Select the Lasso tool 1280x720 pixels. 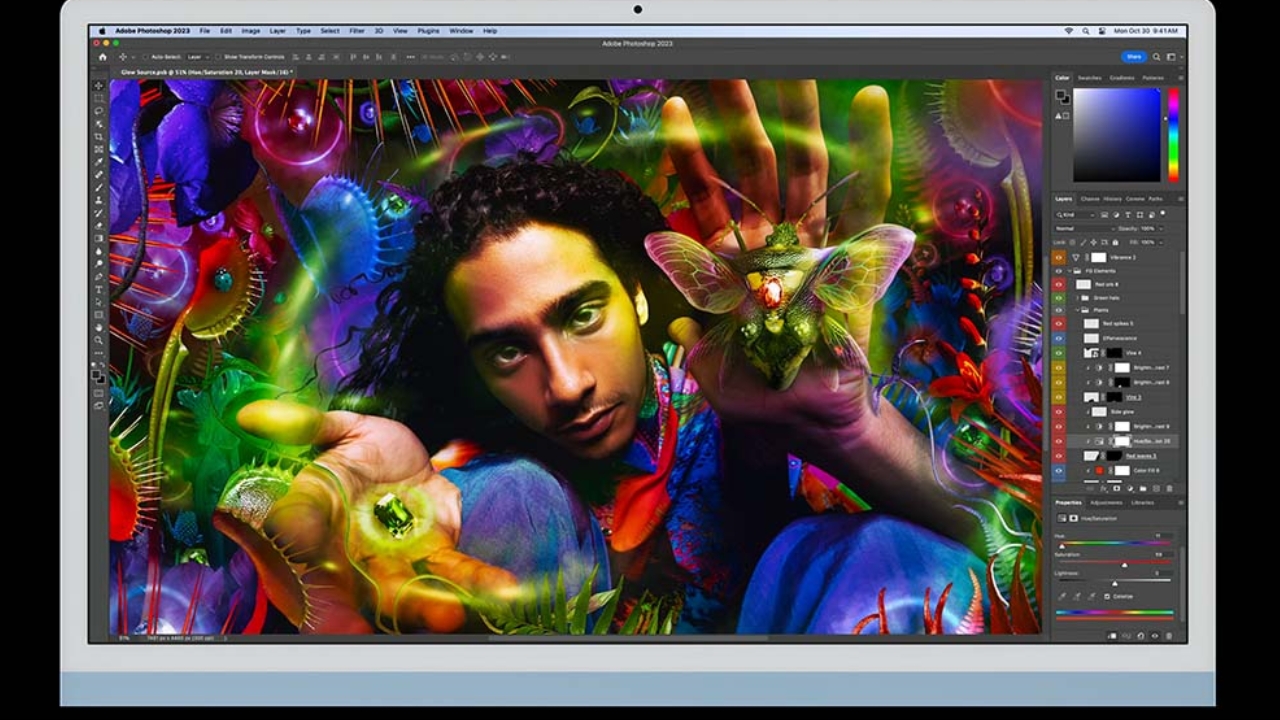point(99,111)
